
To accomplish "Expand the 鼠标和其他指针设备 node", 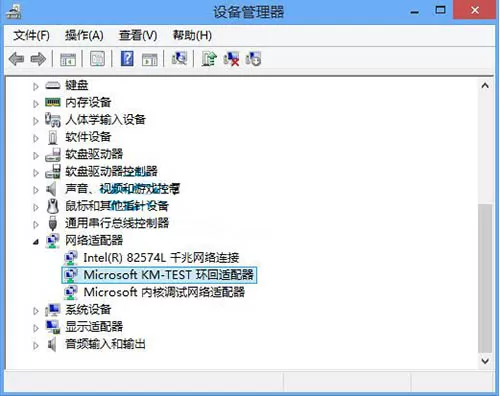I will coord(36,207).
